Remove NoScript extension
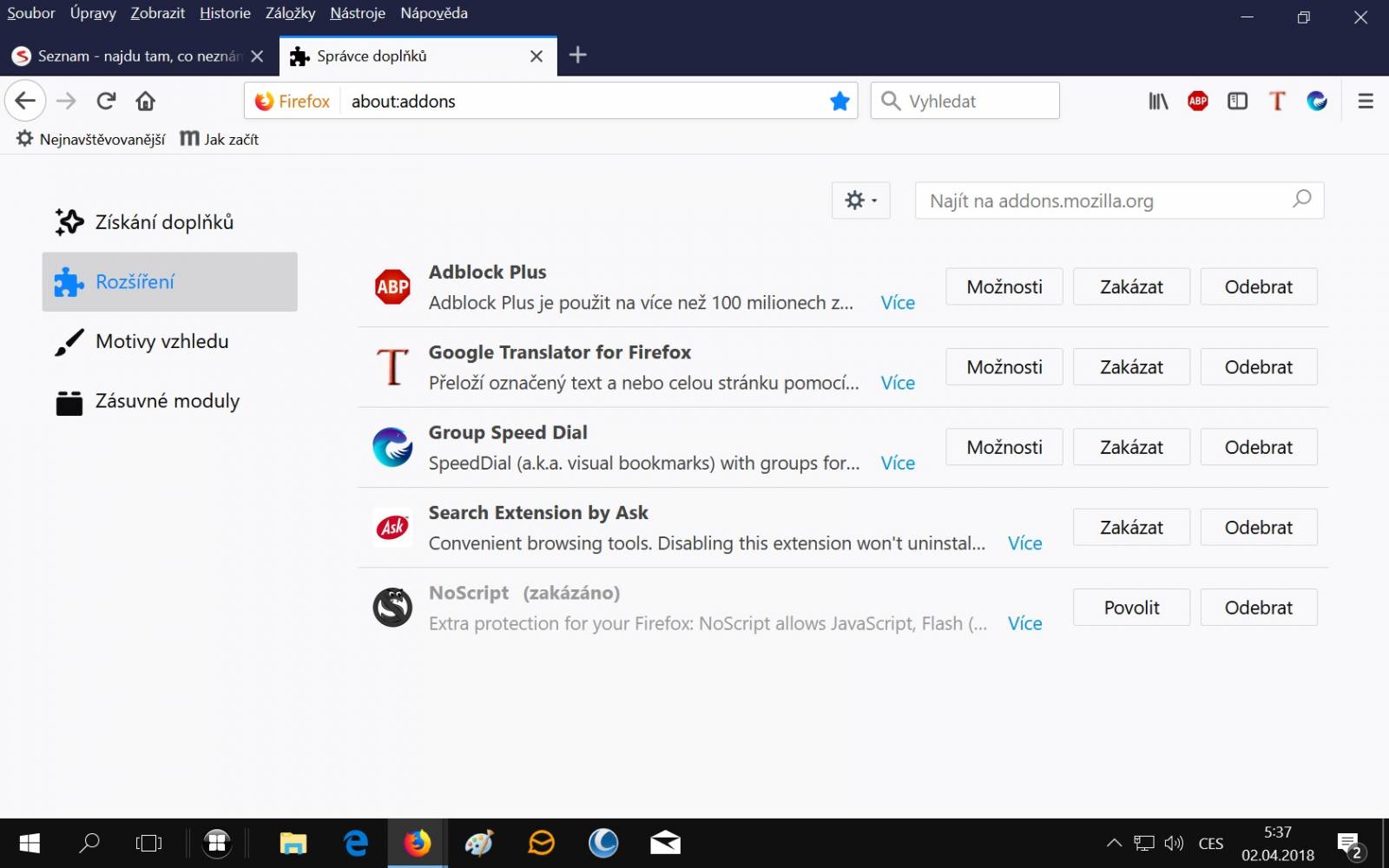 (x=1259, y=608)
